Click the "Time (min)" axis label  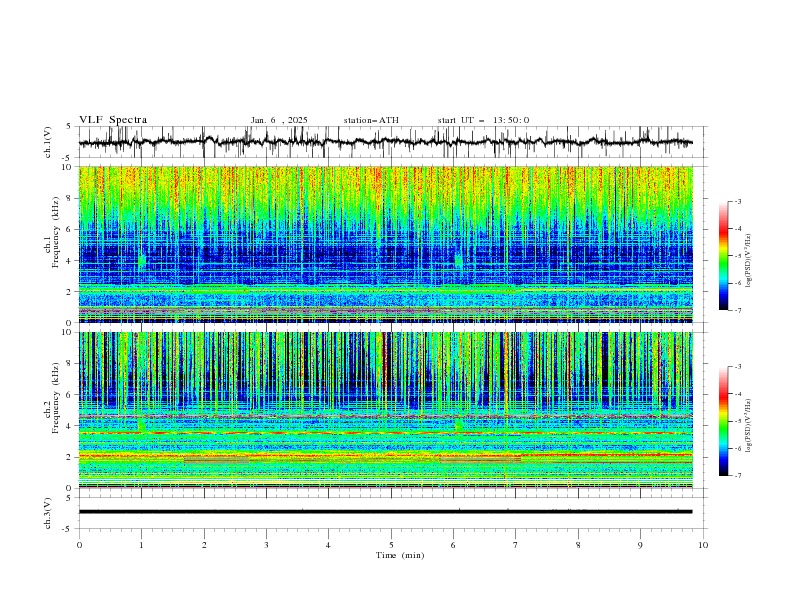tap(400, 555)
